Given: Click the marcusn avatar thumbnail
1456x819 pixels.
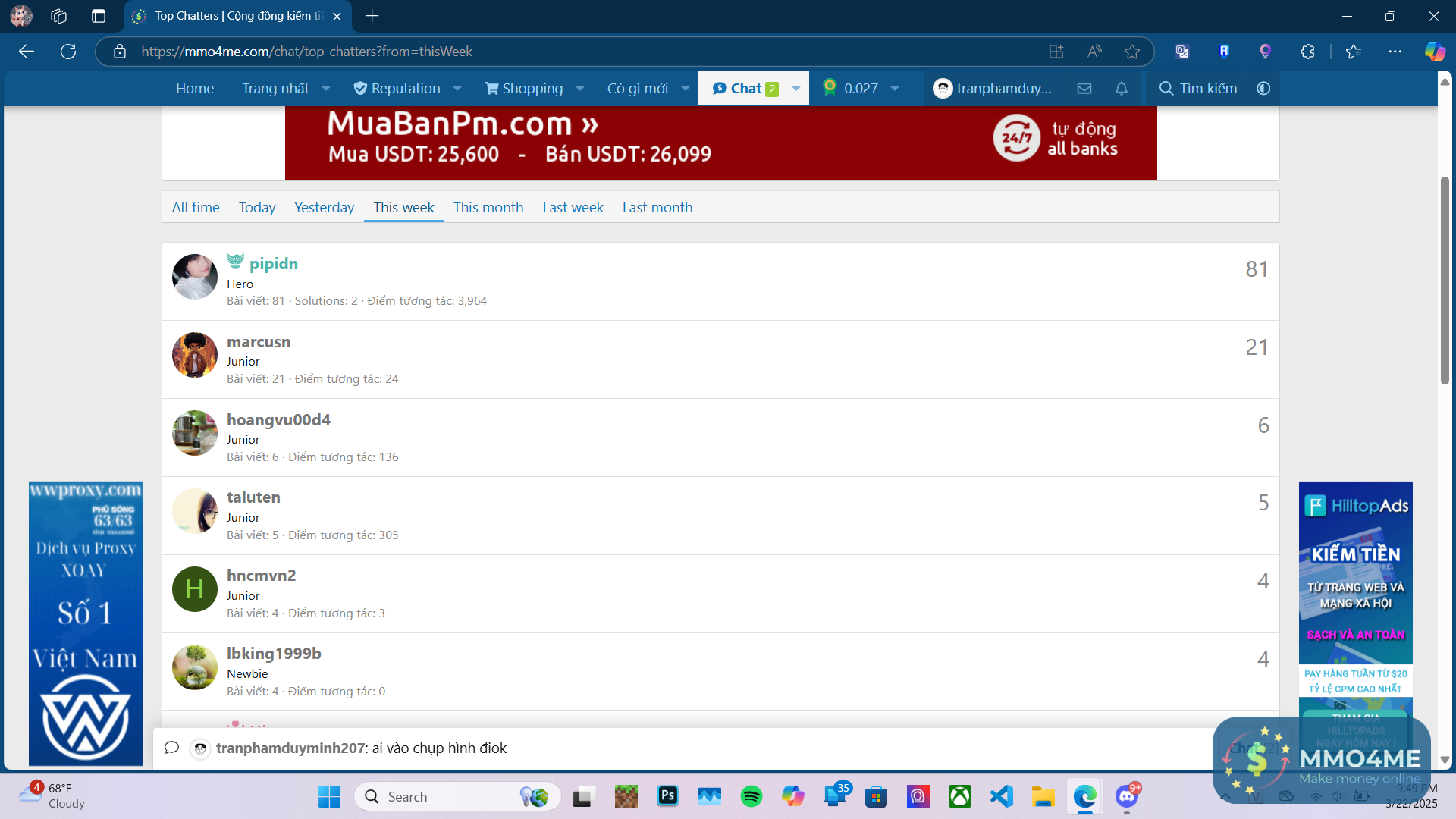Looking at the screenshot, I should tap(195, 355).
